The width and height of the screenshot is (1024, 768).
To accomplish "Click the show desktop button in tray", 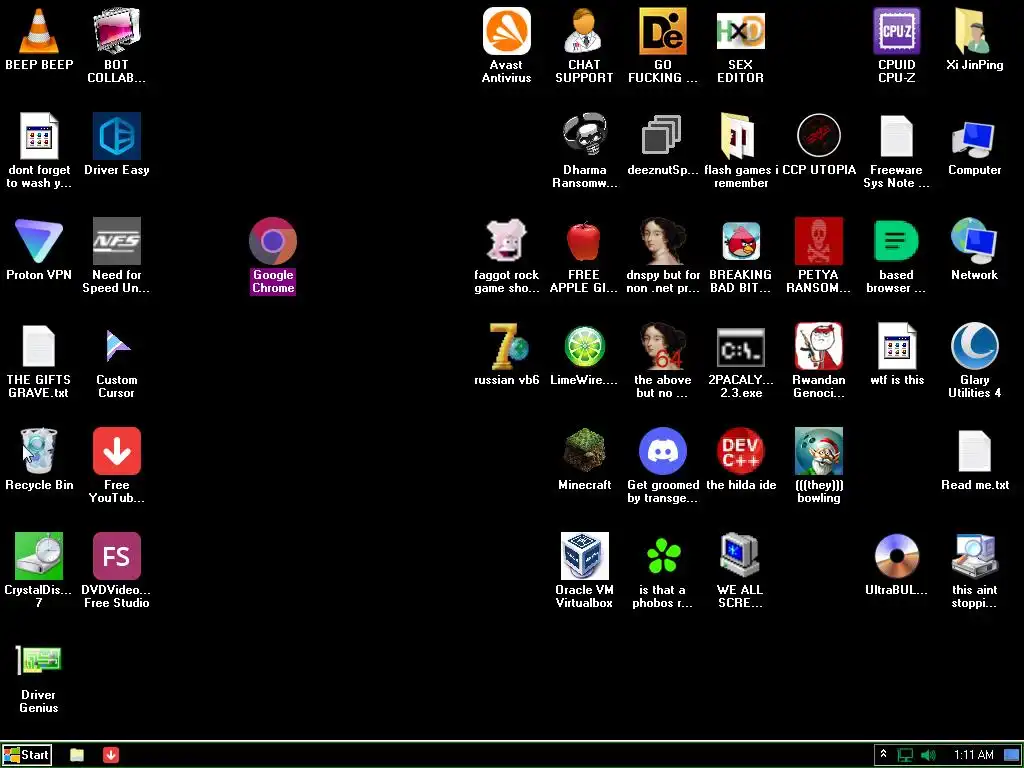I will (1011, 755).
